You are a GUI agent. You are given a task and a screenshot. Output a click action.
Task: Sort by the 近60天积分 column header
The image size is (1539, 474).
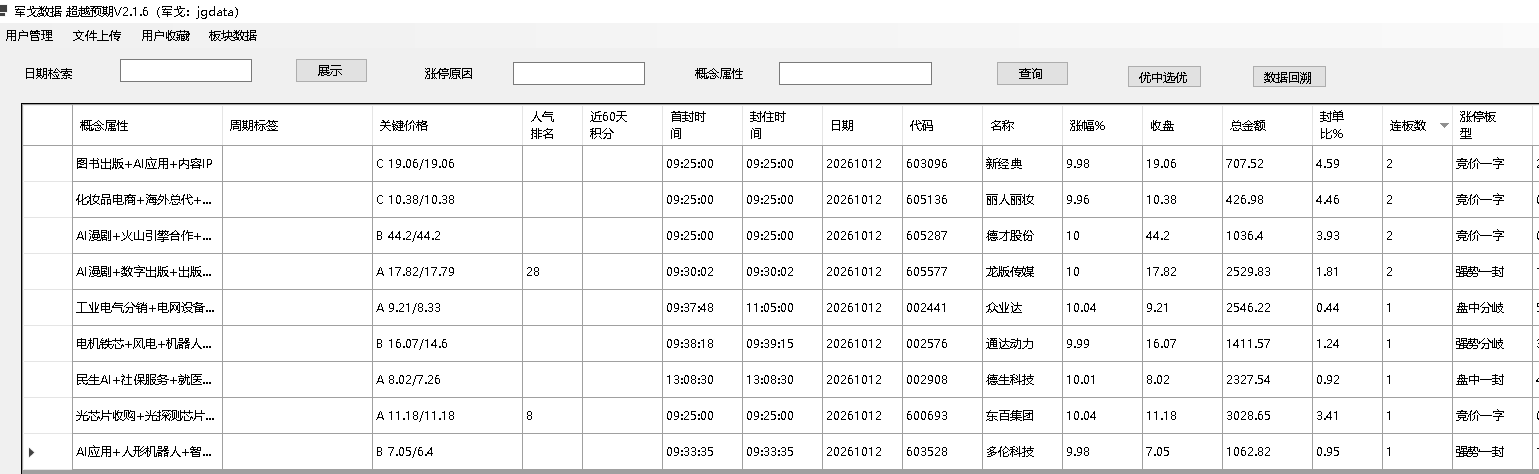[x=622, y=126]
